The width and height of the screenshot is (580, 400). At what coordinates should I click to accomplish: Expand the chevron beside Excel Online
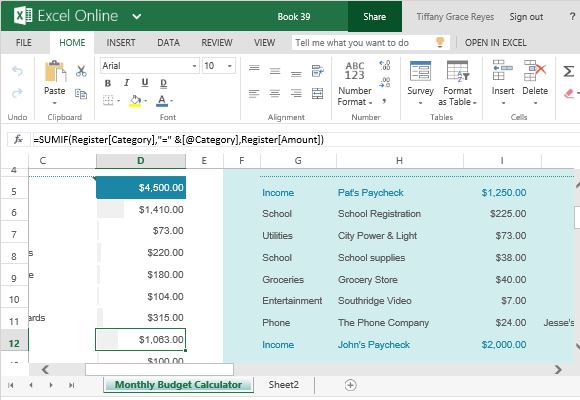[137, 16]
